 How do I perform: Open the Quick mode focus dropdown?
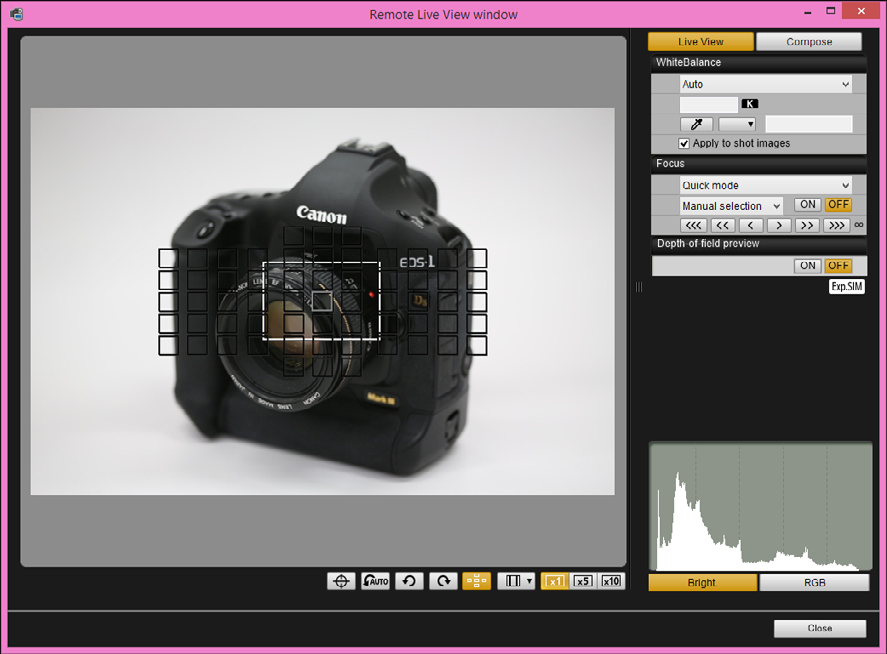click(x=765, y=185)
